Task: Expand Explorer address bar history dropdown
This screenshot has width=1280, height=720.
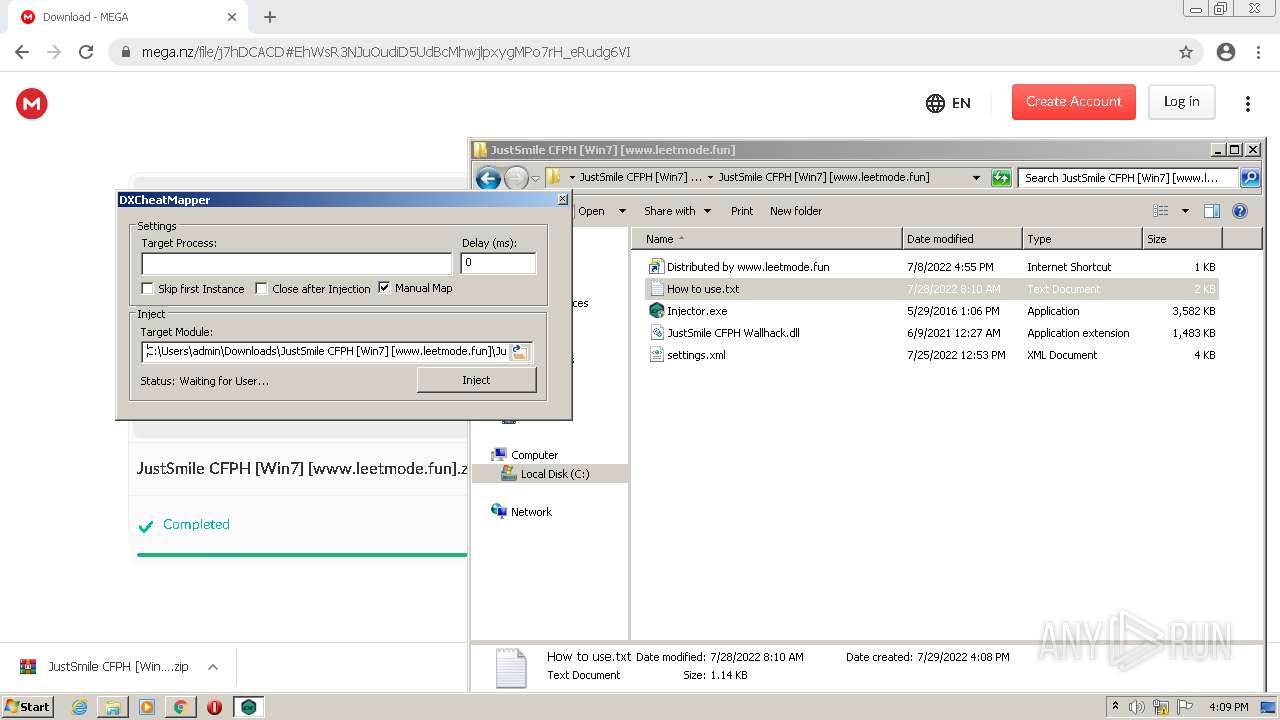Action: click(976, 178)
